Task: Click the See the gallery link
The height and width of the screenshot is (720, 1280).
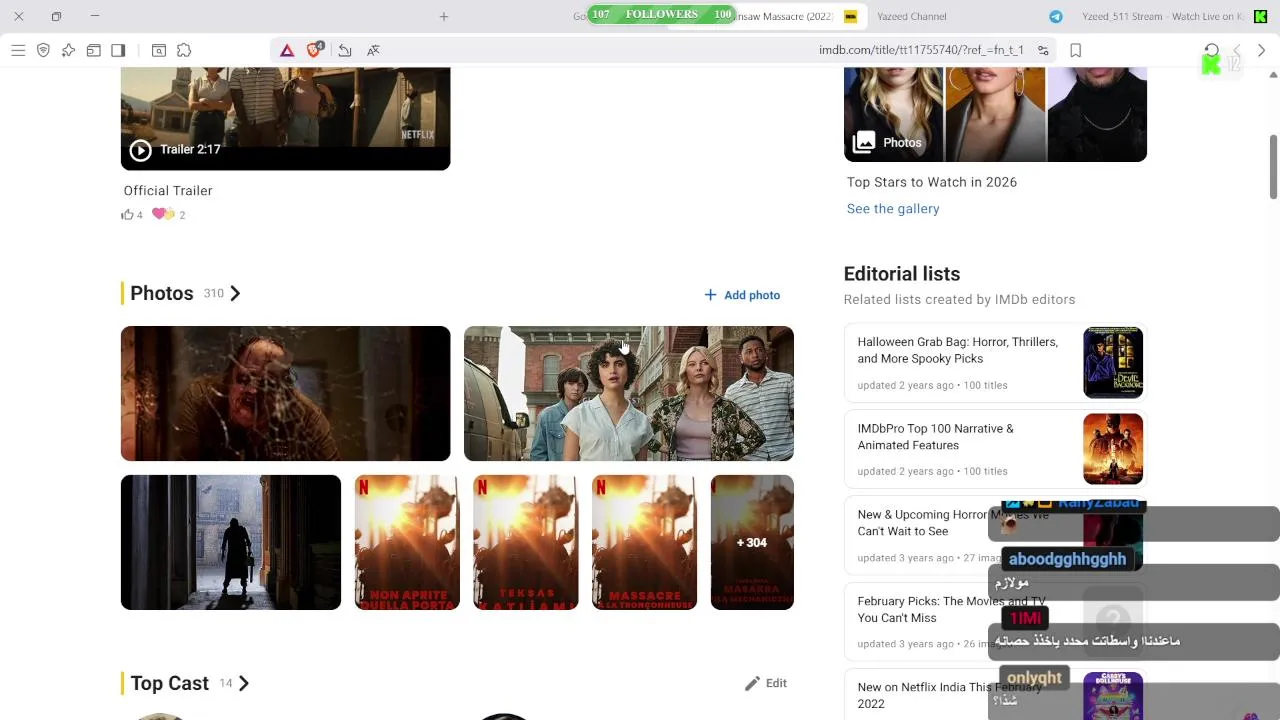Action: (x=893, y=209)
